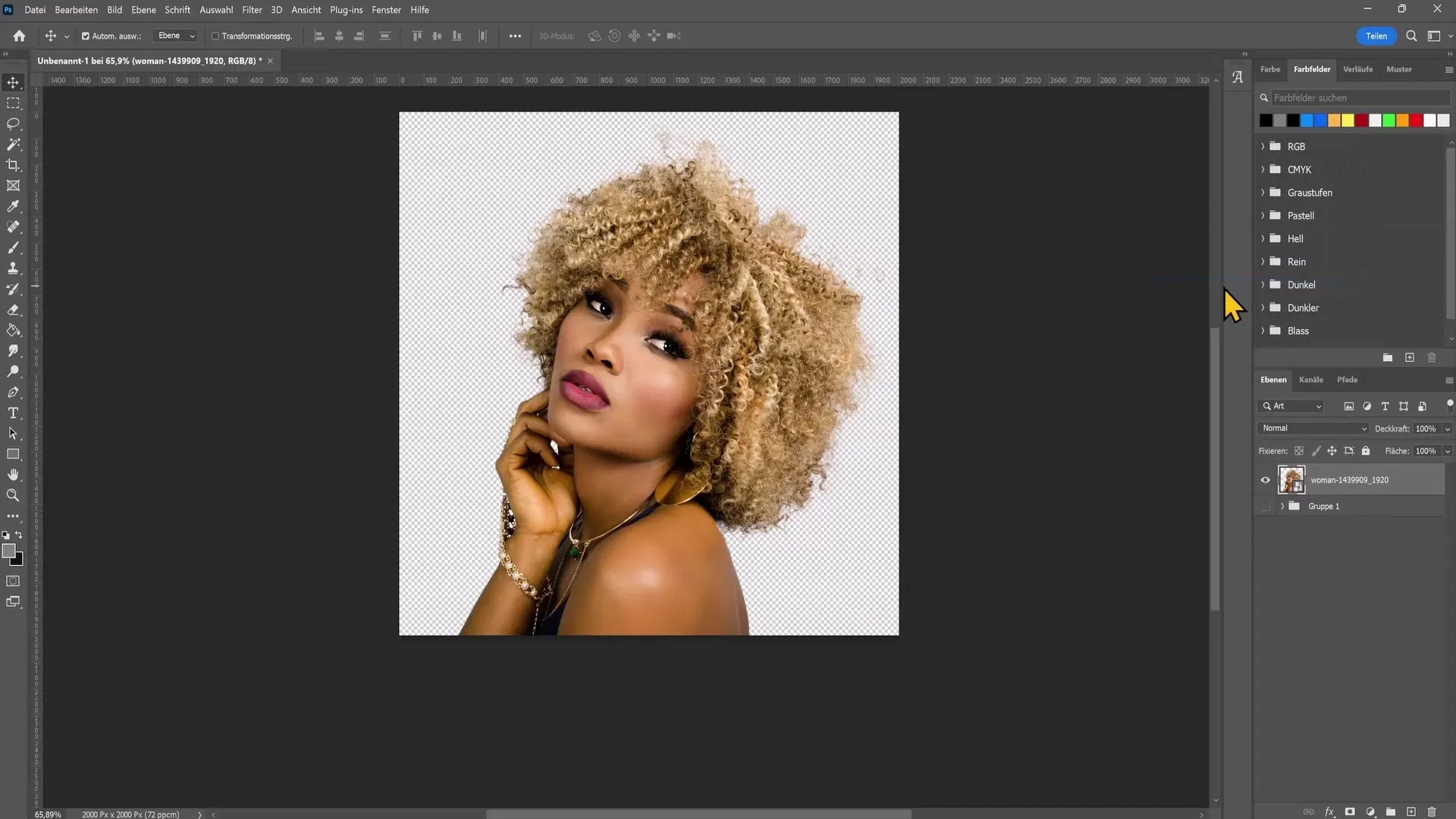The width and height of the screenshot is (1456, 819).
Task: Select yellow color swatch in panel
Action: coord(1349,119)
